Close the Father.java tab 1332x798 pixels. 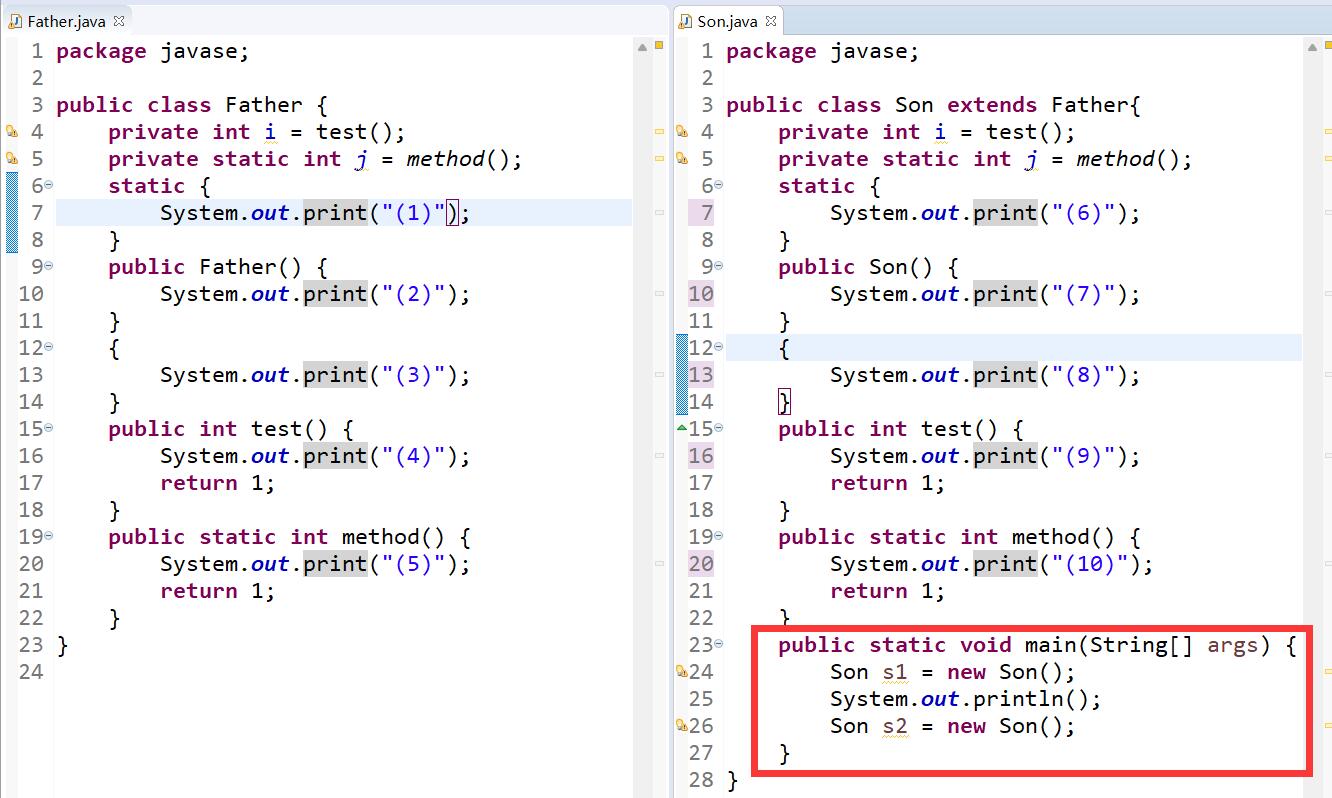(119, 20)
